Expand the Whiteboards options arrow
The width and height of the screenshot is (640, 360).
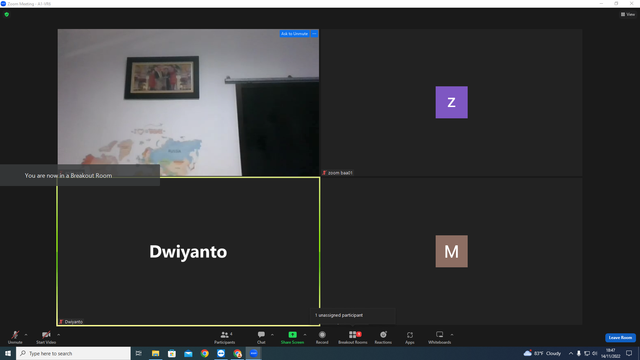click(452, 335)
